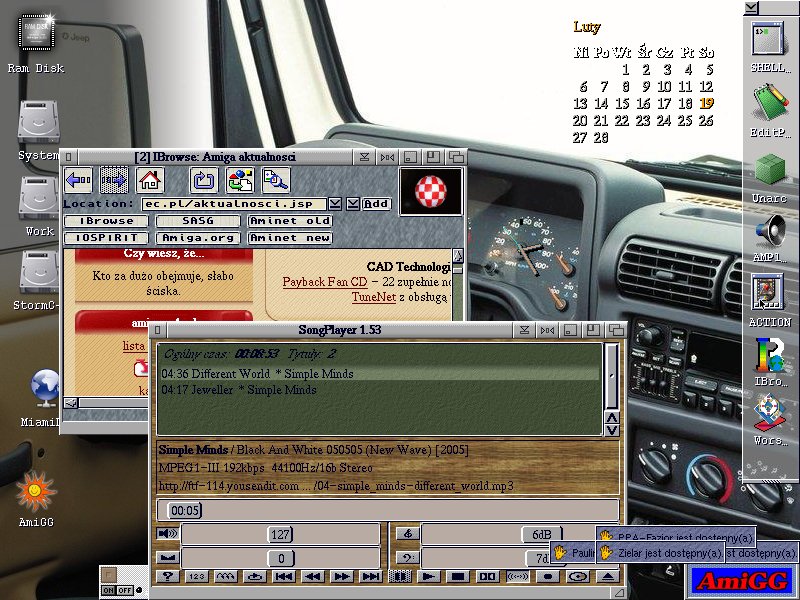Switch the bottom-left panel ON
Image resolution: width=800 pixels, height=600 pixels.
pos(108,590)
